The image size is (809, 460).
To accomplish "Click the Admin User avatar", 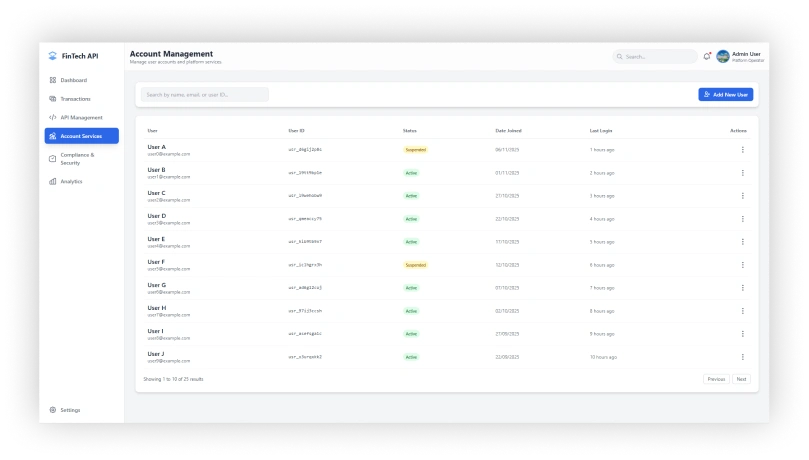I will point(723,56).
